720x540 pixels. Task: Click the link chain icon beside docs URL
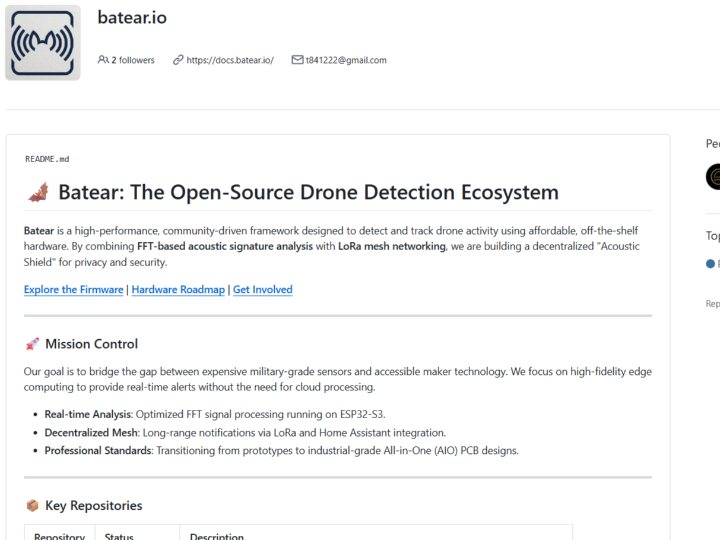[178, 60]
